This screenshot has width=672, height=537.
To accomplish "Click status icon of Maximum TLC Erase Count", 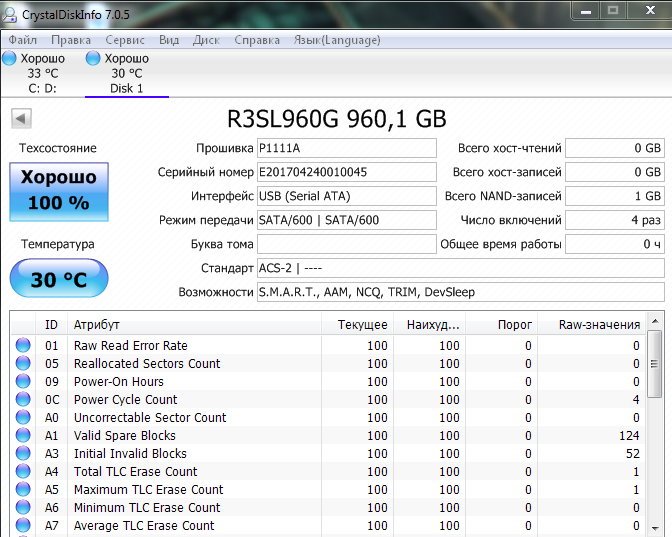I will tap(23, 489).
